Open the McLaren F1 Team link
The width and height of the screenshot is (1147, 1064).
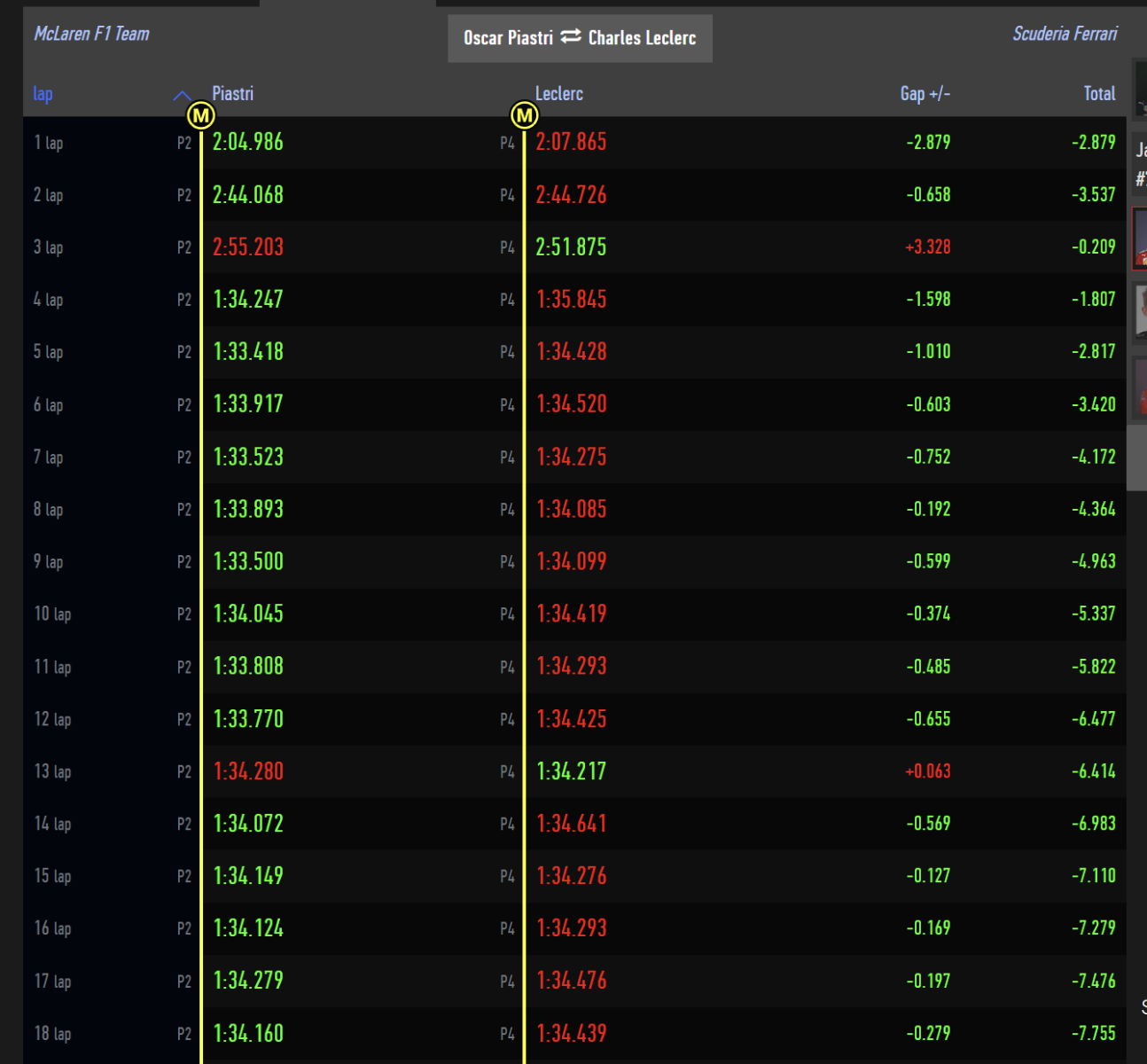point(91,34)
